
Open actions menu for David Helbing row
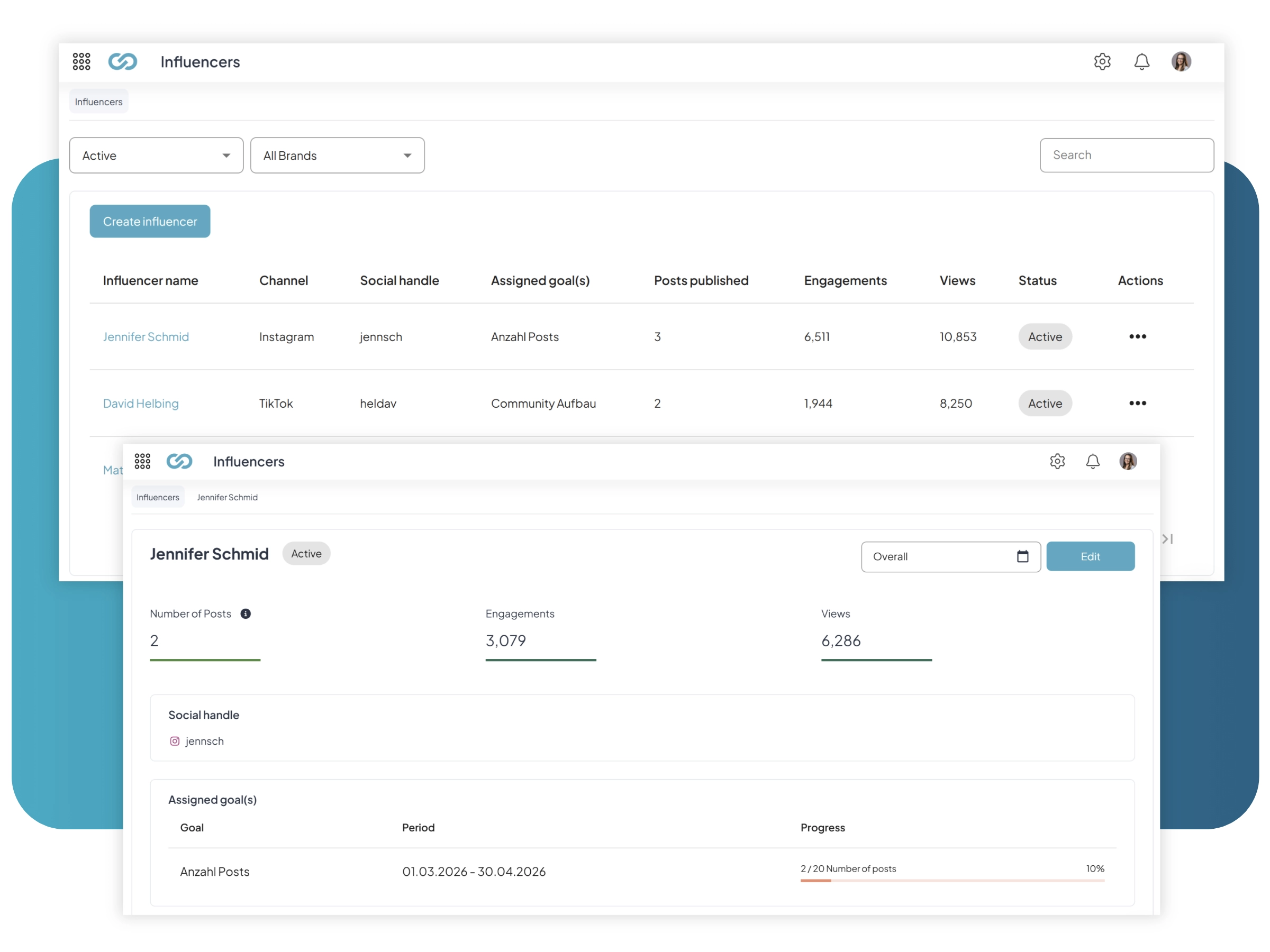point(1137,403)
